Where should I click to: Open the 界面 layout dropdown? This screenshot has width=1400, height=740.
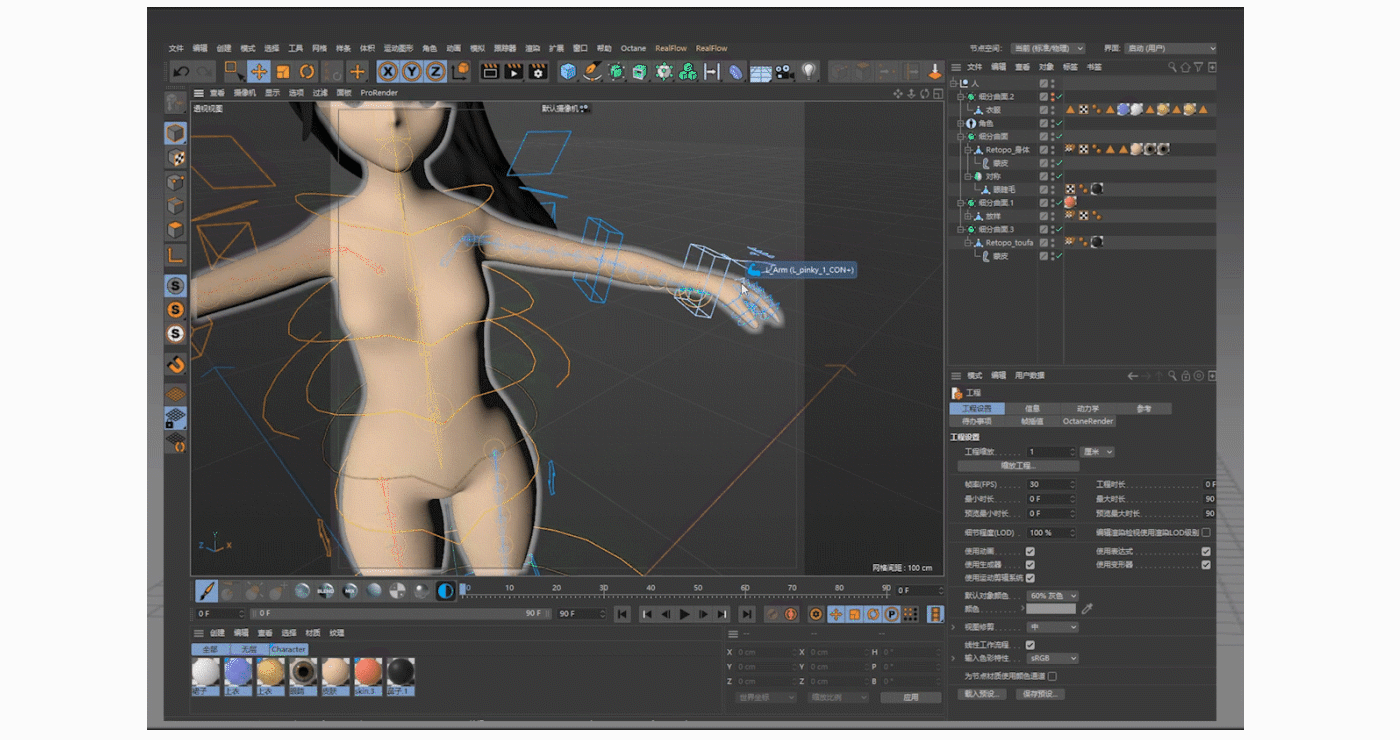click(x=1172, y=48)
